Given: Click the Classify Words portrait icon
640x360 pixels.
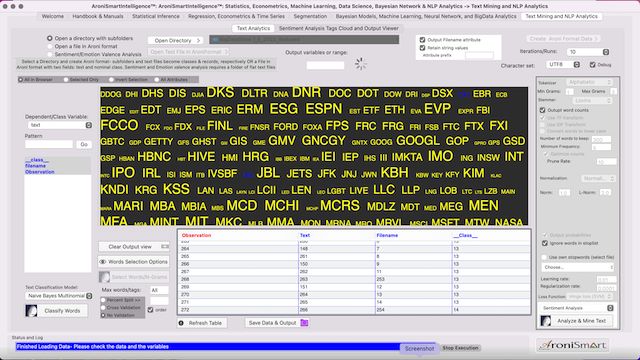Looking at the screenshot, I should [x=31, y=311].
